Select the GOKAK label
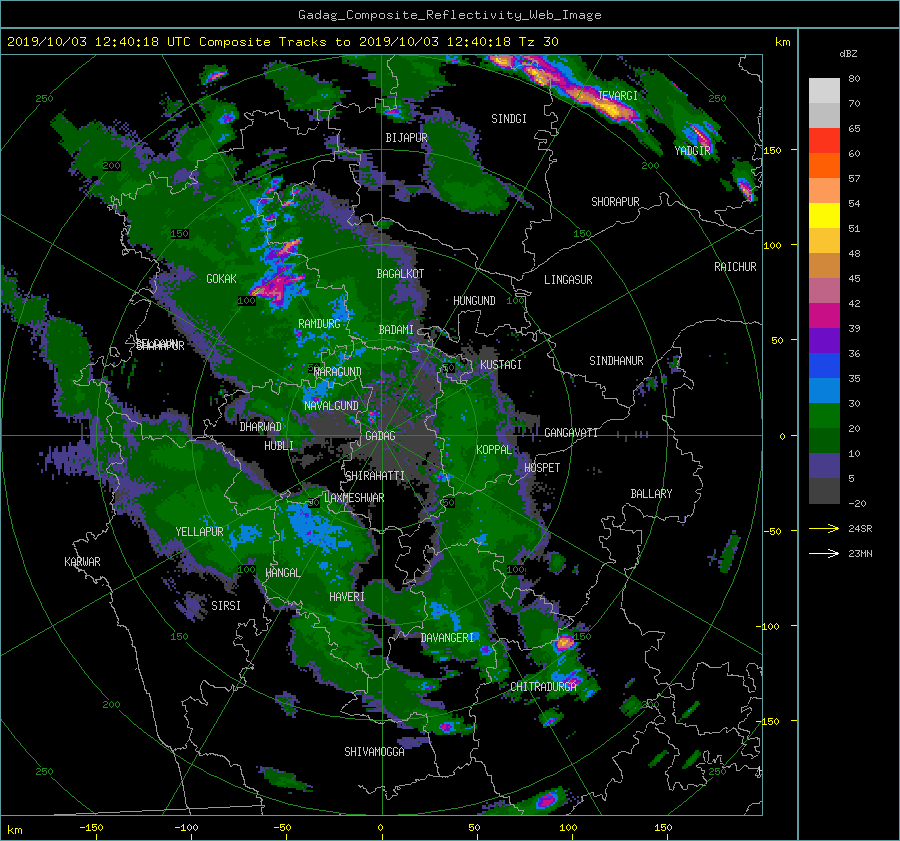Image resolution: width=900 pixels, height=841 pixels. (221, 279)
